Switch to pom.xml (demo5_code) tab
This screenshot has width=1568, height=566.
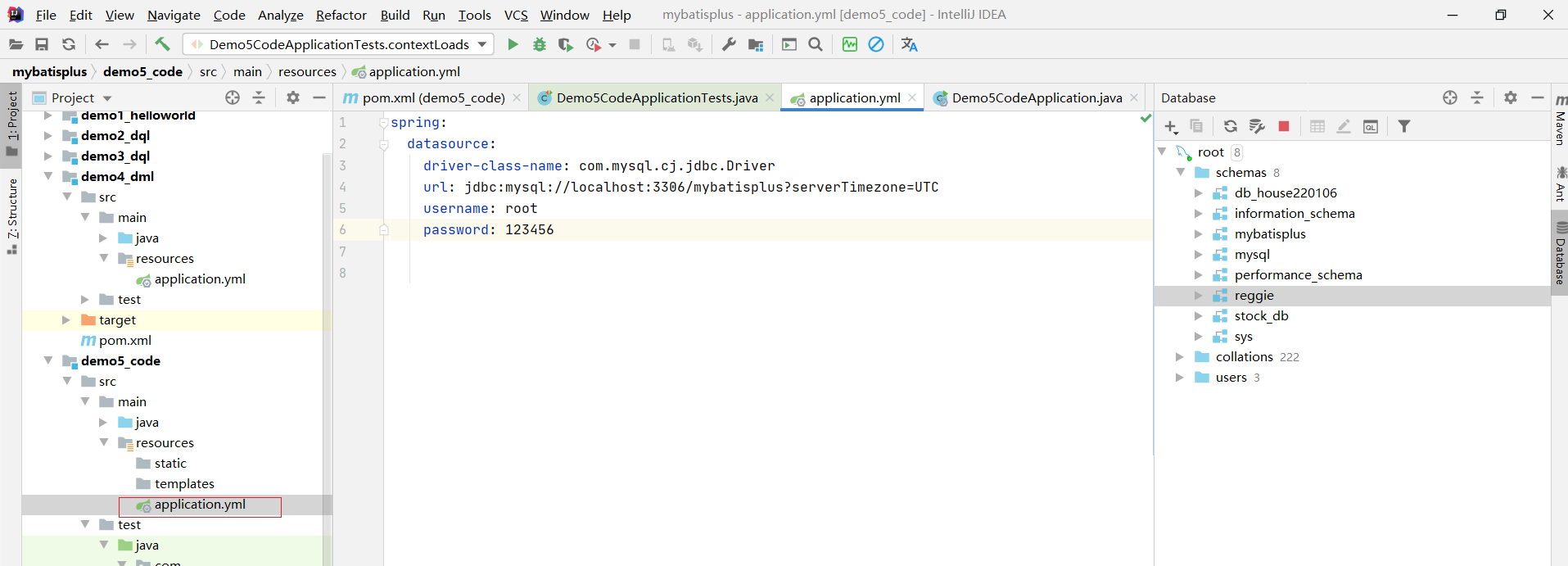click(x=432, y=97)
